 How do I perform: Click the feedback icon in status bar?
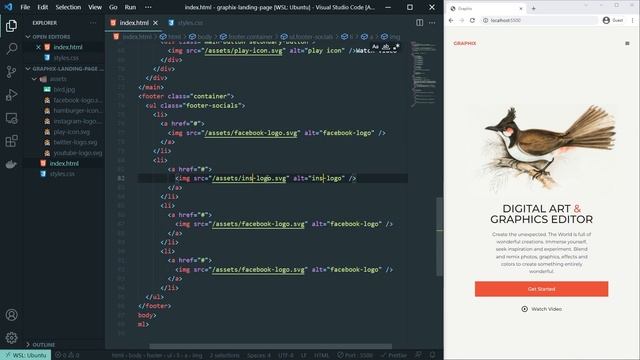click(418, 355)
